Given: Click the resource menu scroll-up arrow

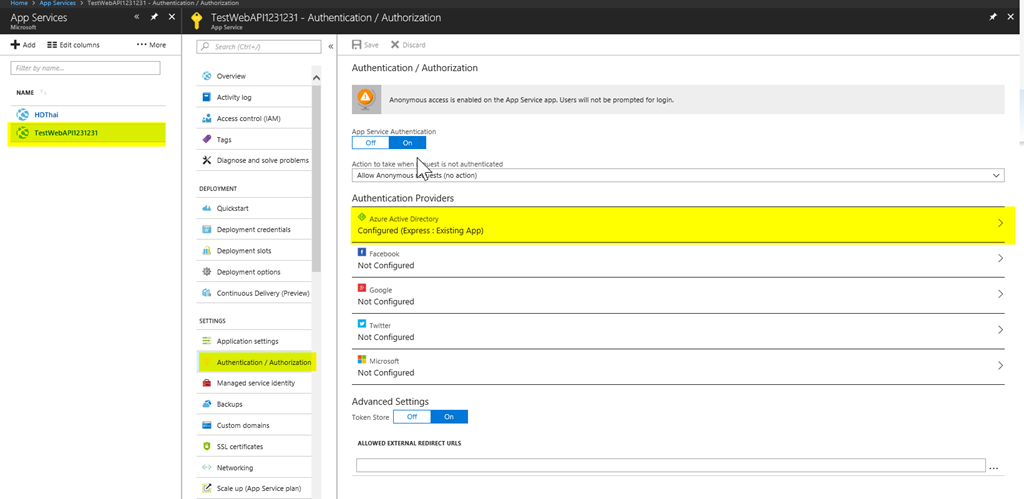Looking at the screenshot, I should pos(317,79).
